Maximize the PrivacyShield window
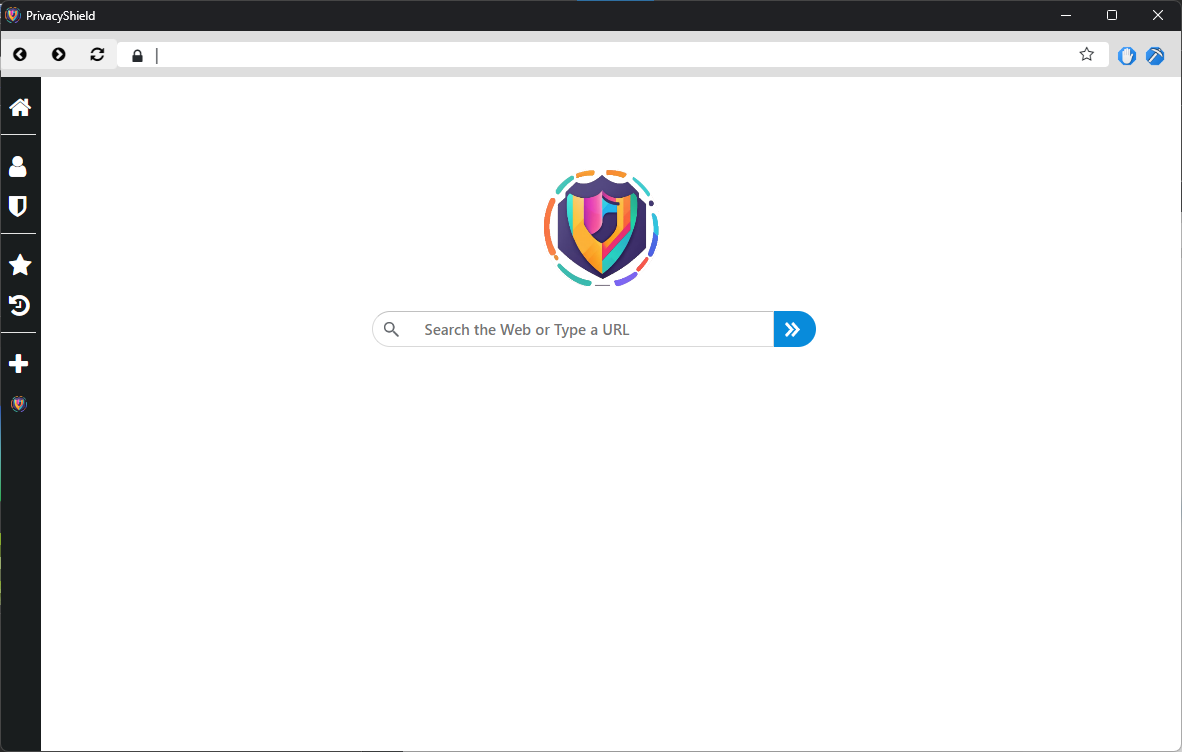1182x752 pixels. point(1112,15)
